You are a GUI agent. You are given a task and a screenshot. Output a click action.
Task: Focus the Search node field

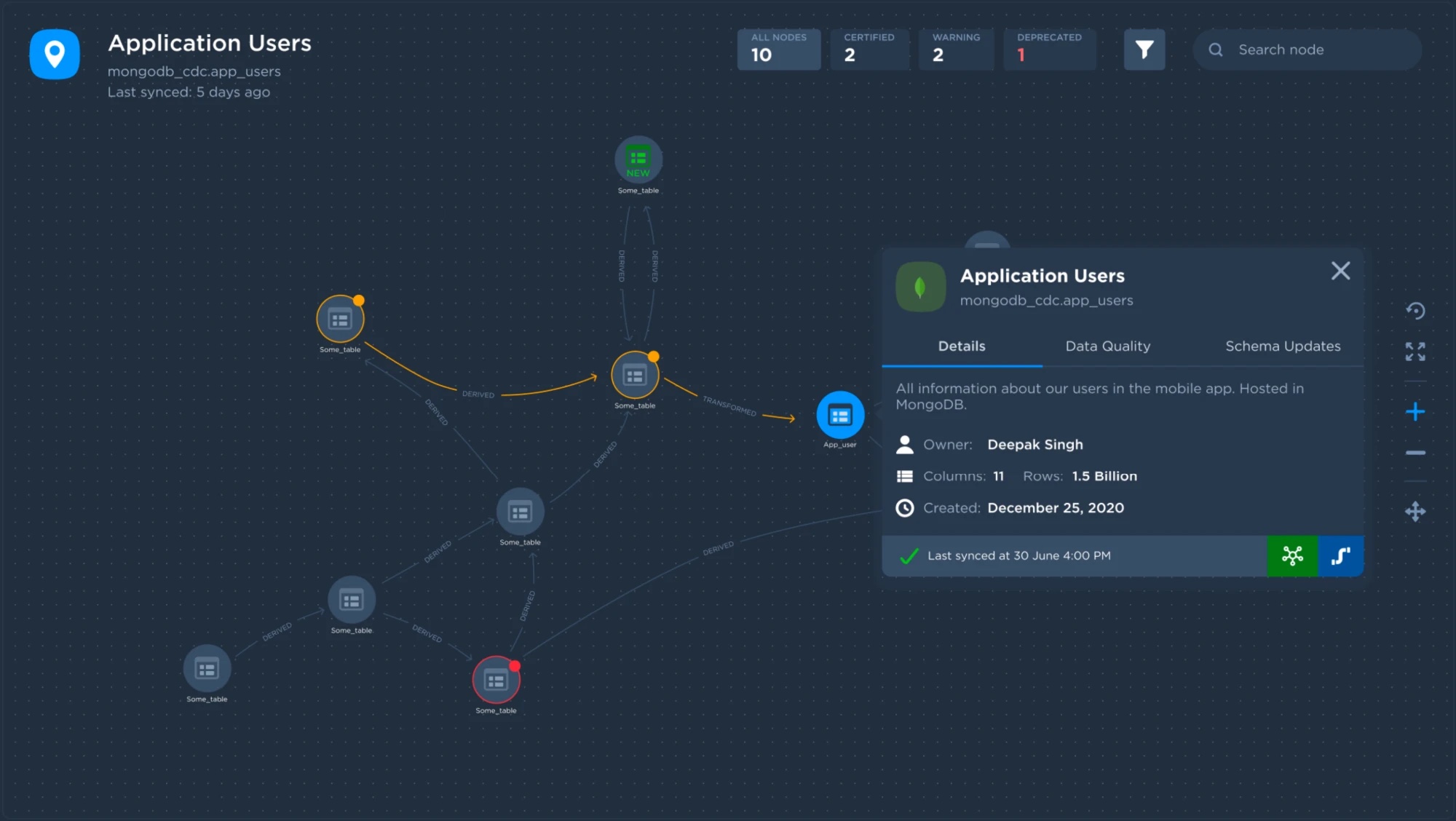click(x=1307, y=49)
